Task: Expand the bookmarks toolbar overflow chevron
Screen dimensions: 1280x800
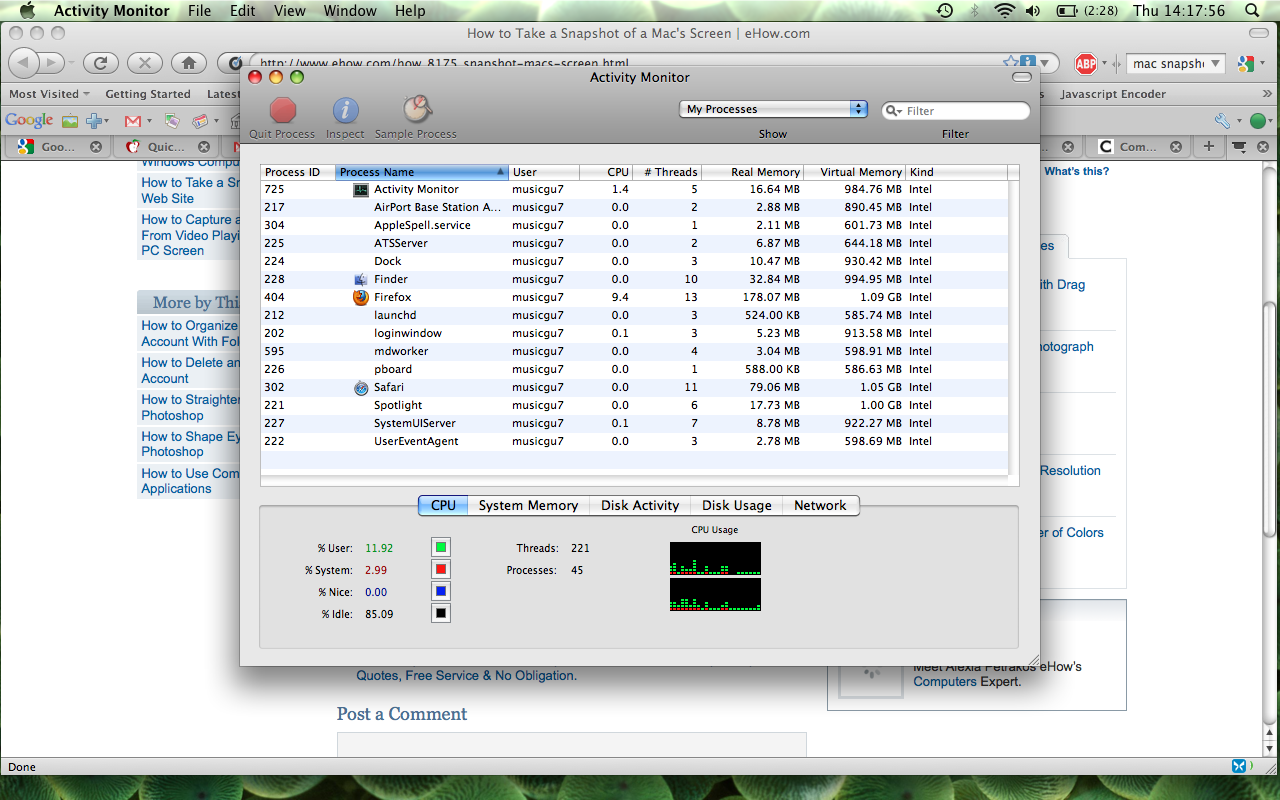Action: tap(1267, 94)
